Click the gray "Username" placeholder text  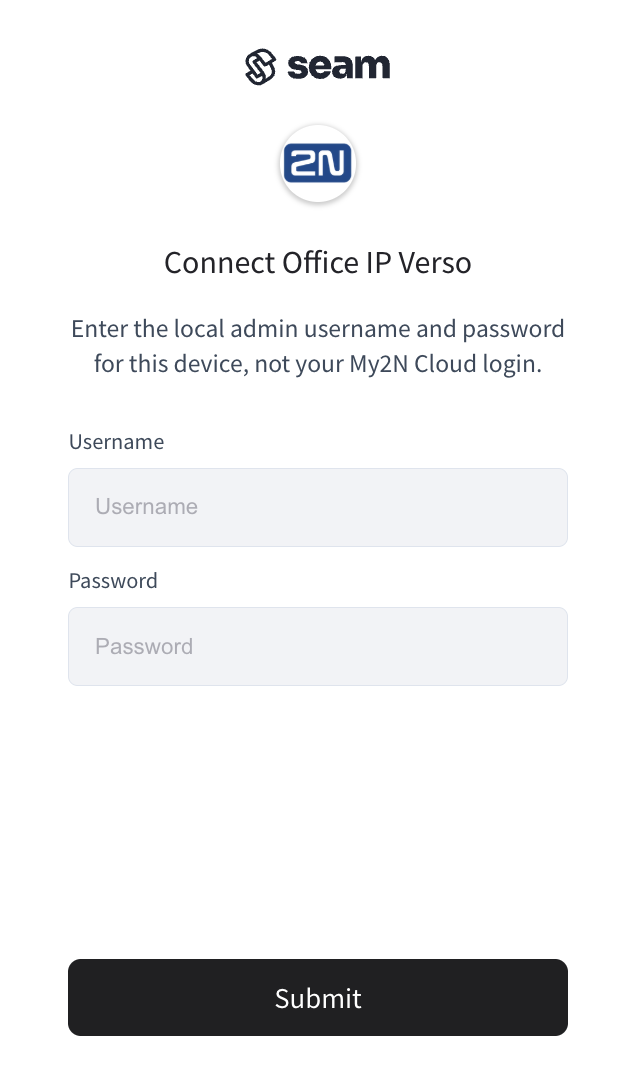(146, 507)
